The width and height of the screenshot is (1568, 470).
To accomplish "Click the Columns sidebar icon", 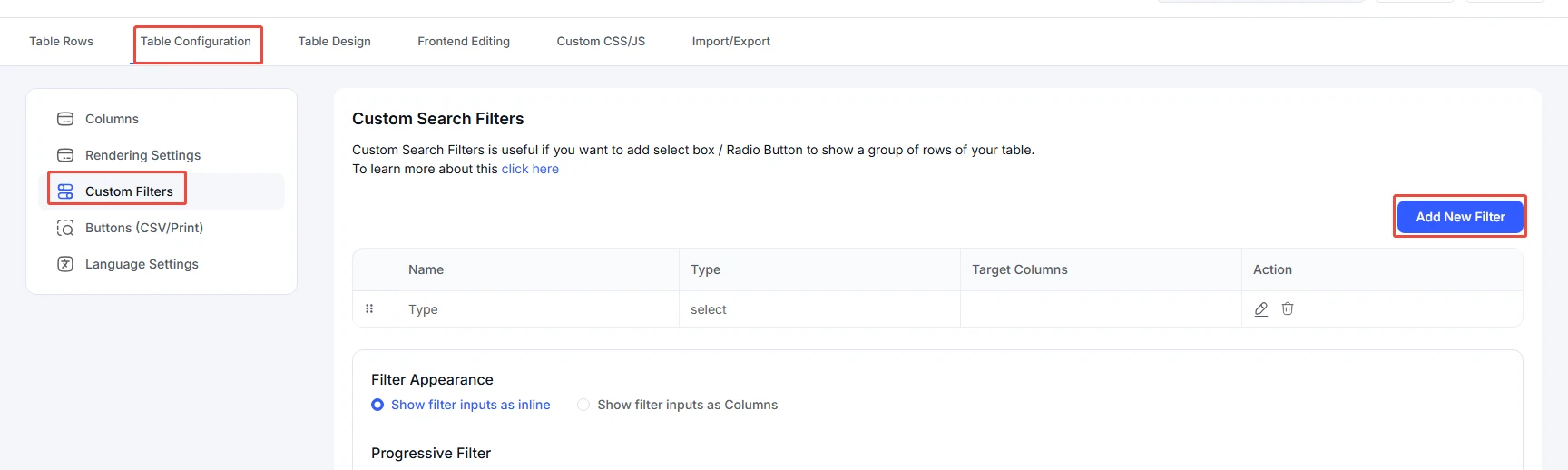I will click(x=65, y=119).
